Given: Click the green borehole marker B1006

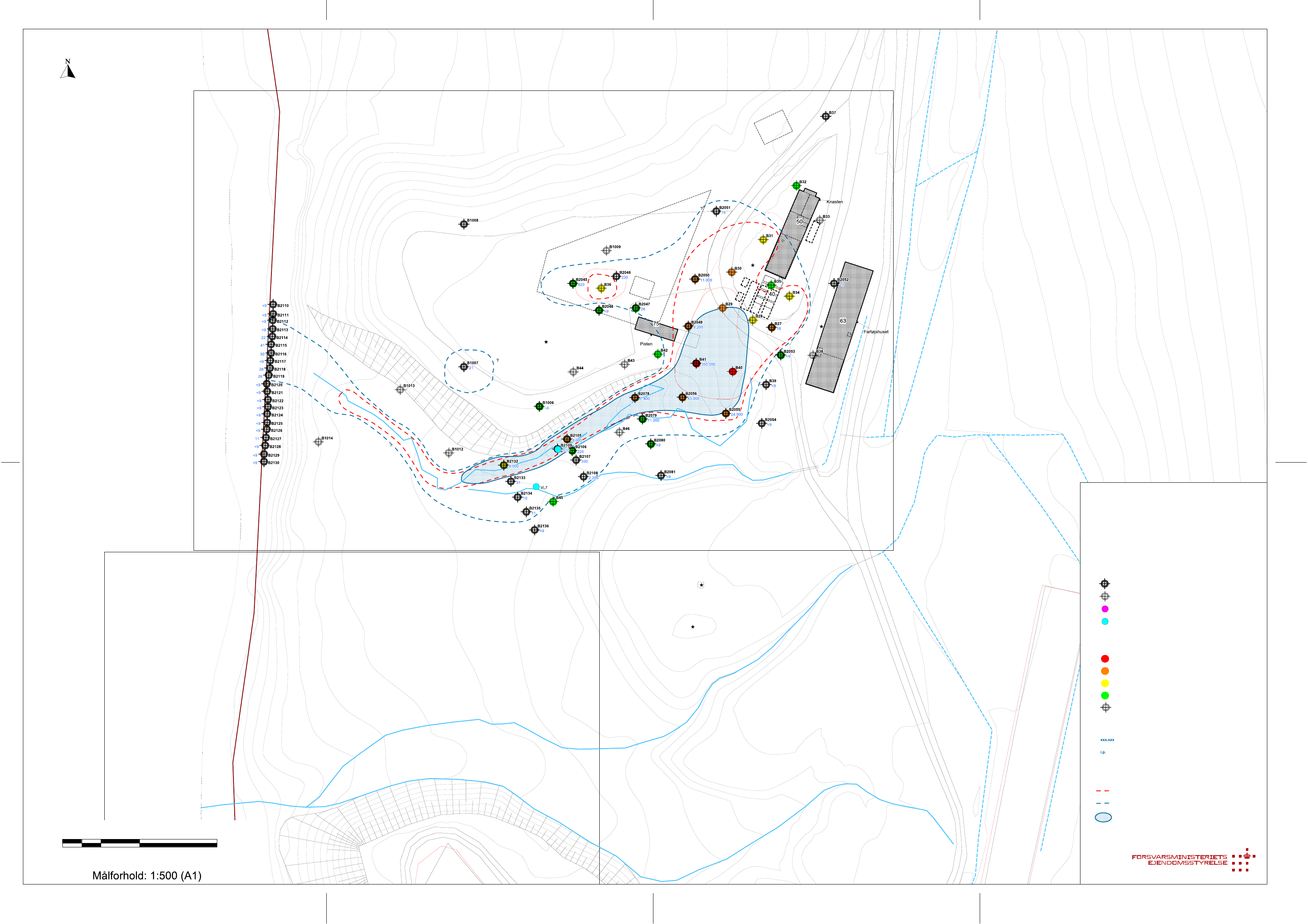Looking at the screenshot, I should pyautogui.click(x=539, y=407).
